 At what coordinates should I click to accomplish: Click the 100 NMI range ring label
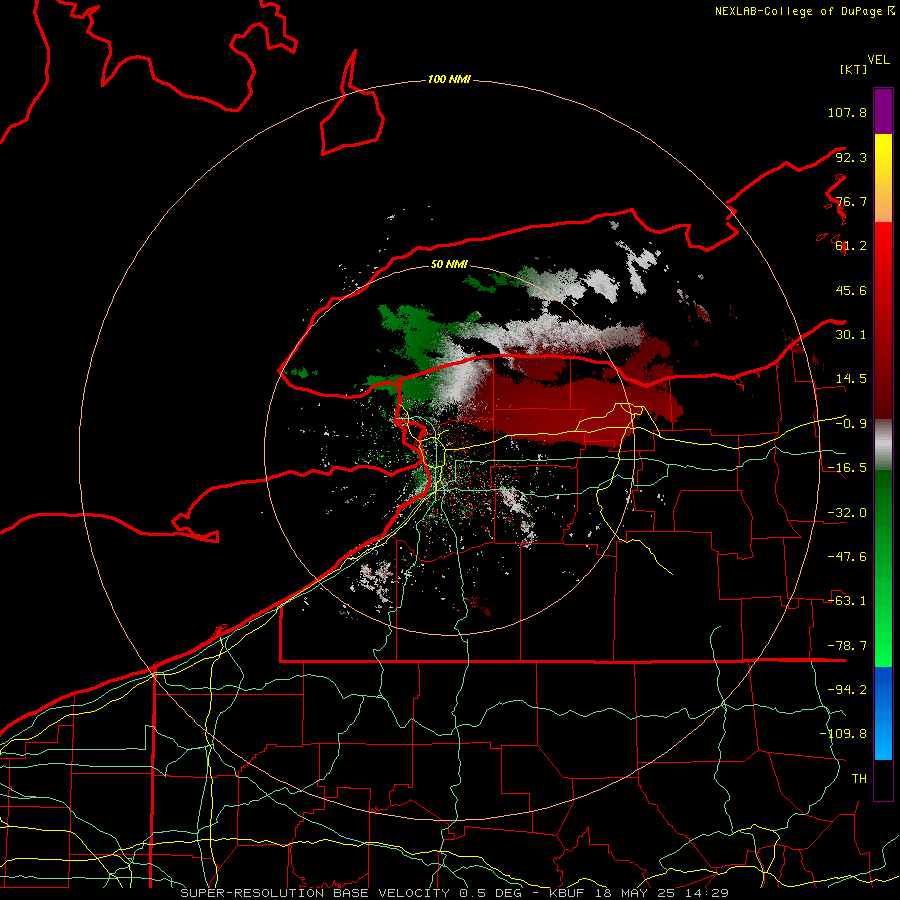pos(449,79)
